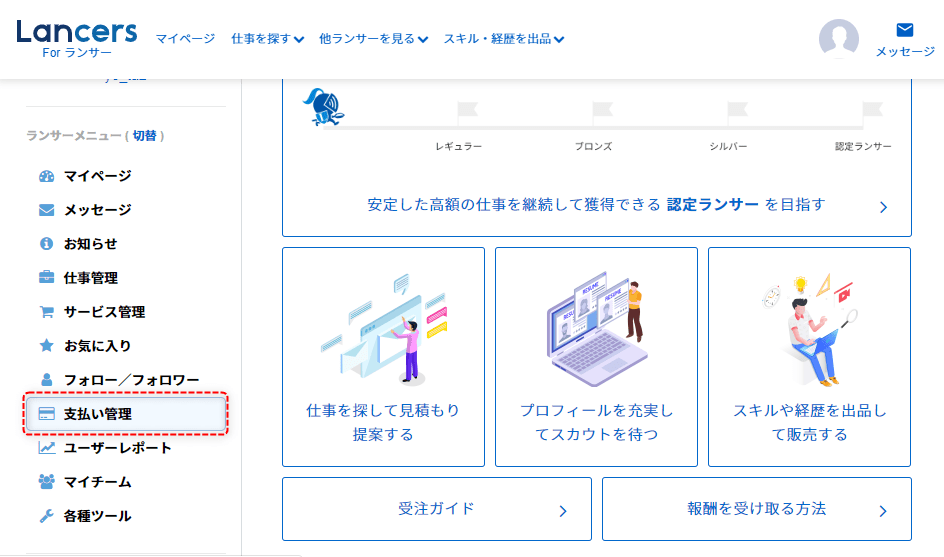
Task: Open the 受注ガイド button
Action: pyautogui.click(x=436, y=509)
